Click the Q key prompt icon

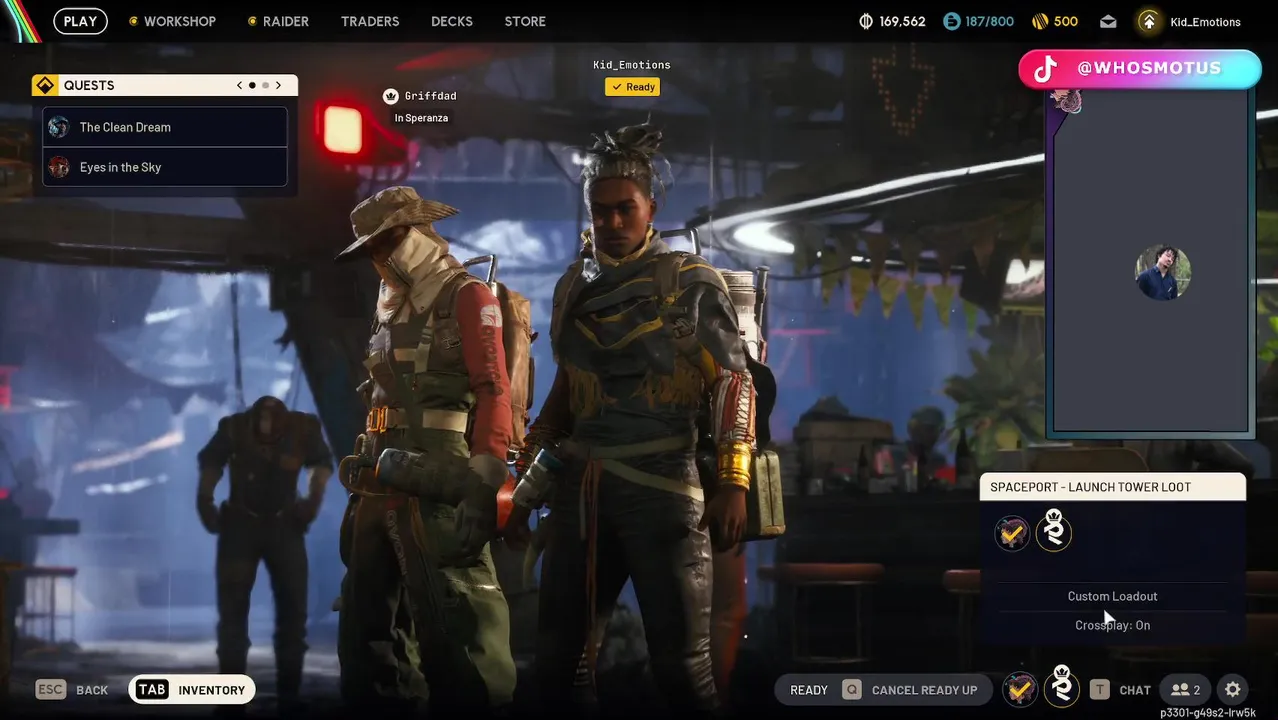tap(851, 690)
